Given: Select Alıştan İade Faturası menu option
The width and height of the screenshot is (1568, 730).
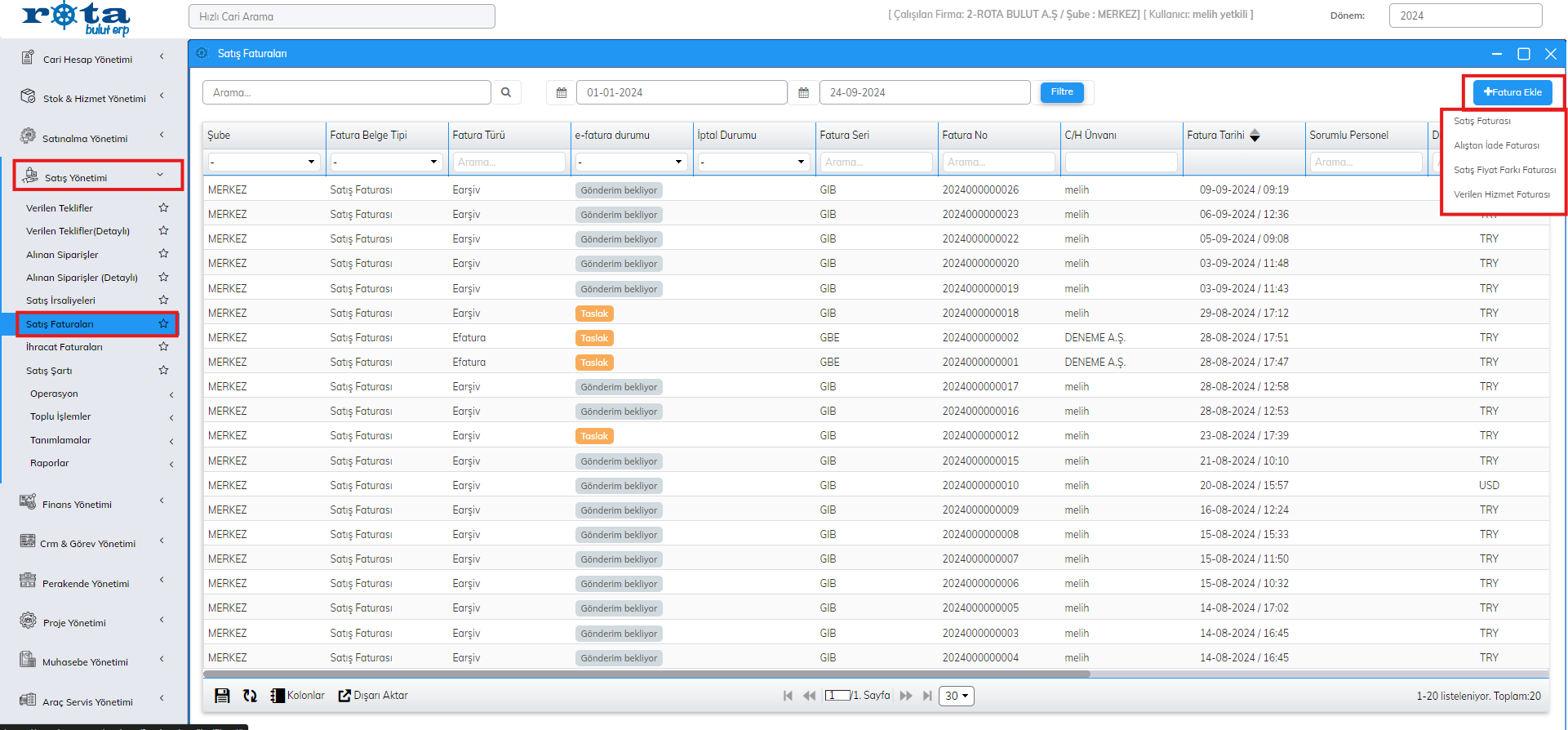Looking at the screenshot, I should click(1496, 145).
